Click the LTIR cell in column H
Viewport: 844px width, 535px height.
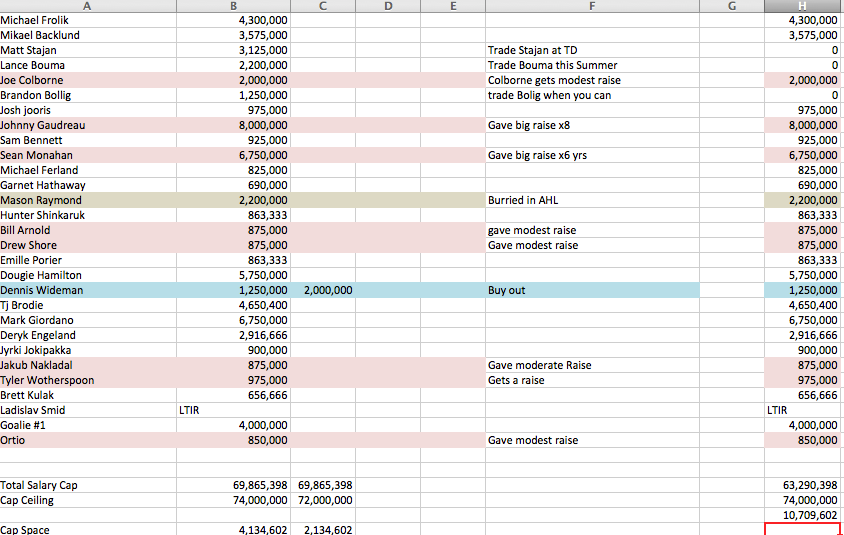(802, 410)
